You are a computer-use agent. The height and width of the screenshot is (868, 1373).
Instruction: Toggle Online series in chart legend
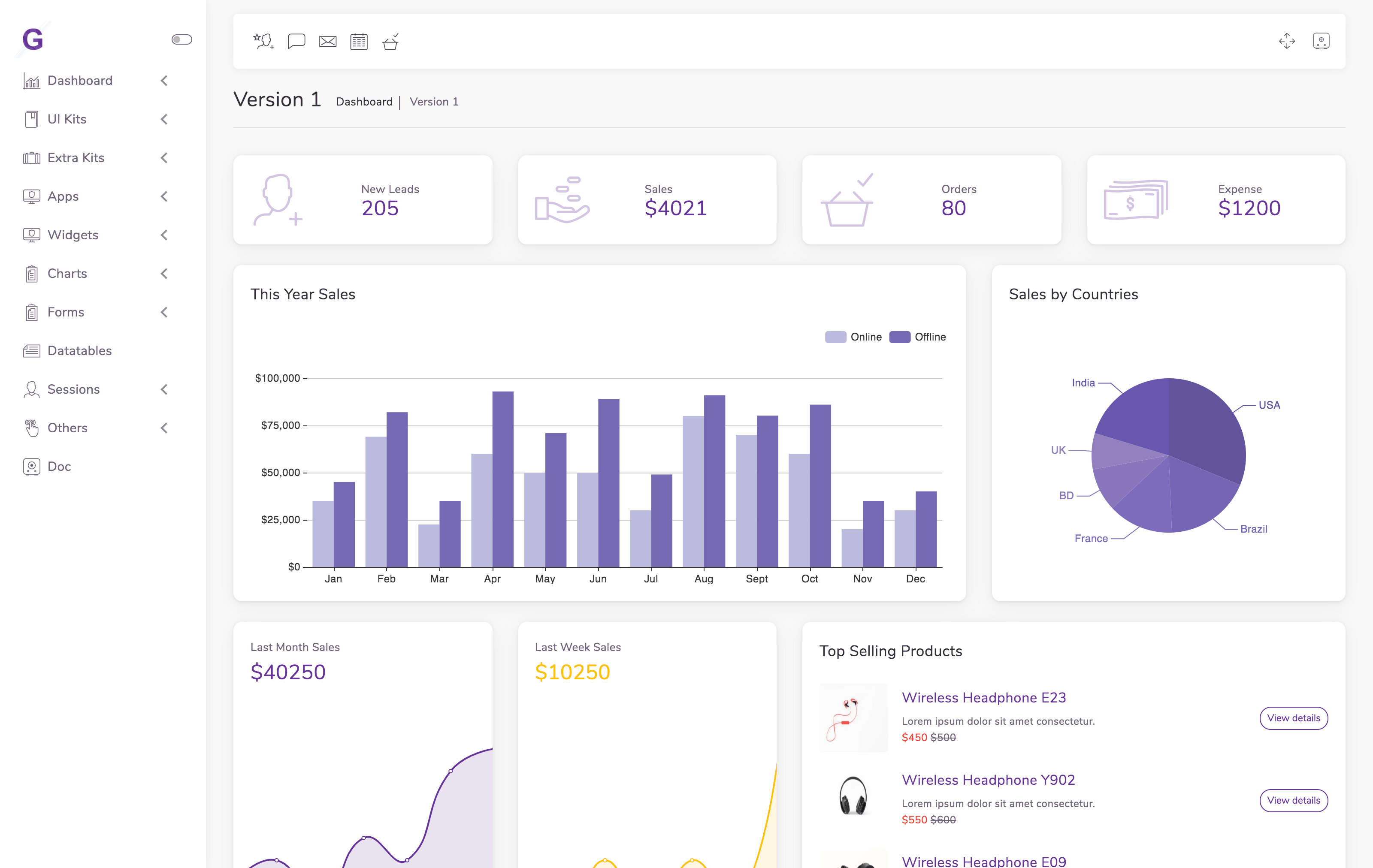point(853,337)
